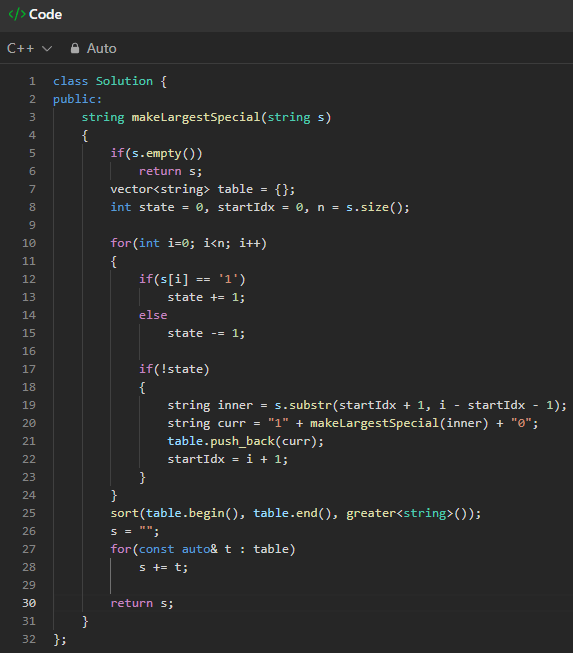This screenshot has height=653, width=573.
Task: Click 'int state = 0, startIdx' line 8
Action: [x=260, y=207]
